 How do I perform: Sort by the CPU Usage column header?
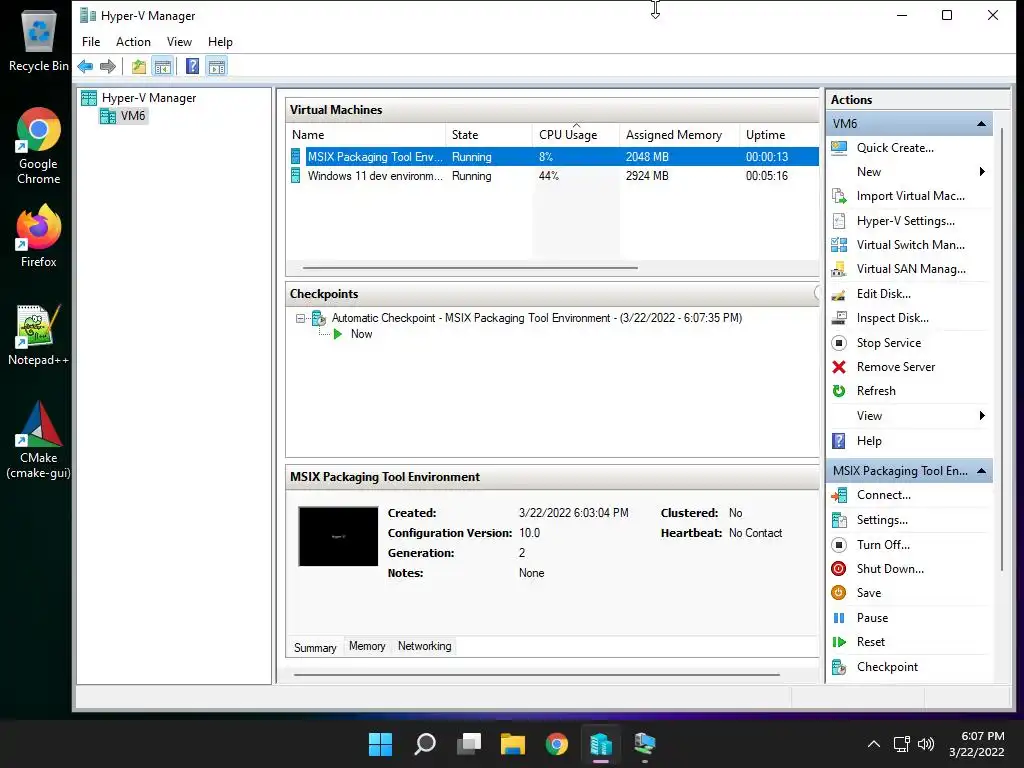point(575,135)
